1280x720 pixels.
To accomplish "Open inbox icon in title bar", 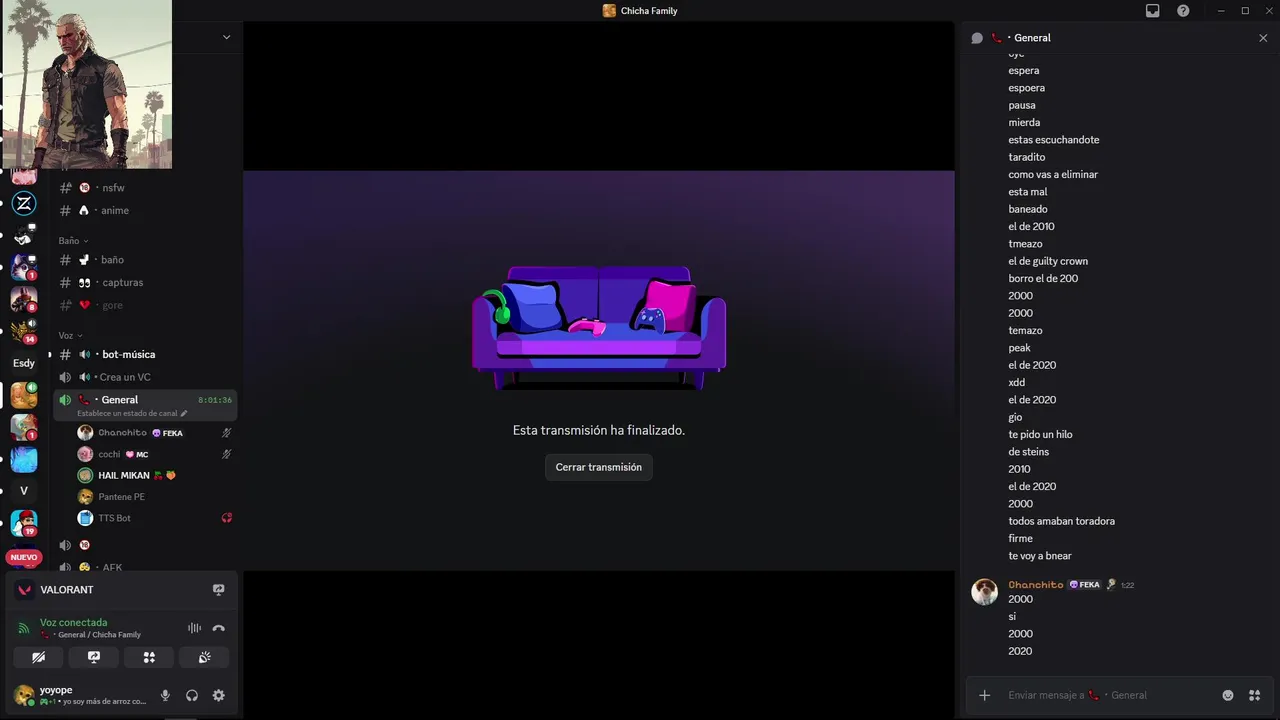I will tap(1153, 11).
